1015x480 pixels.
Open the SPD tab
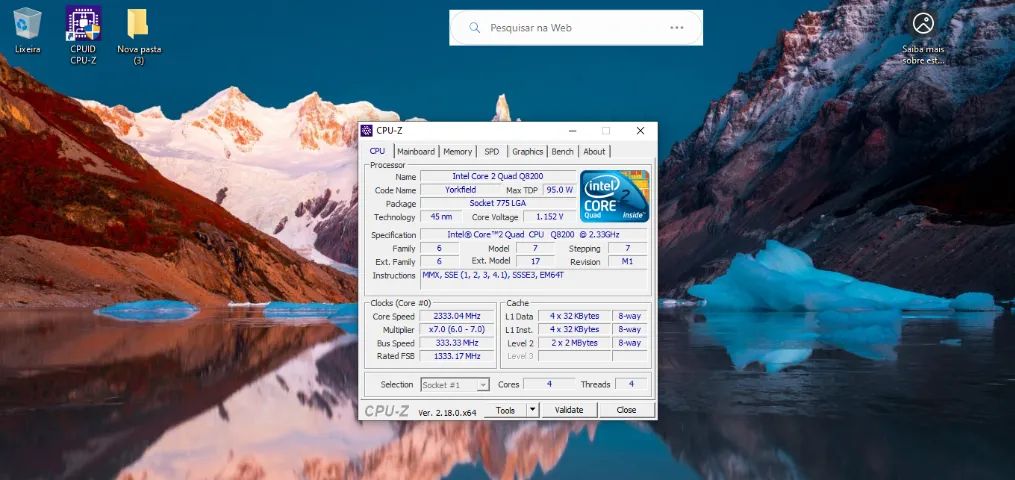point(492,151)
